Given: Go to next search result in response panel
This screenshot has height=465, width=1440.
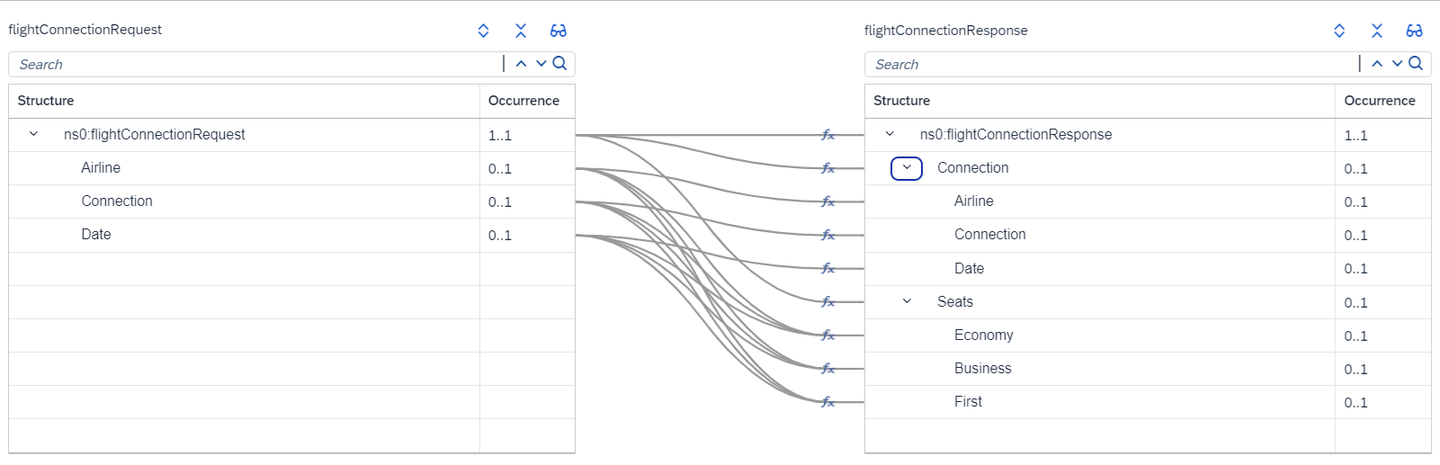Looking at the screenshot, I should [x=1397, y=64].
